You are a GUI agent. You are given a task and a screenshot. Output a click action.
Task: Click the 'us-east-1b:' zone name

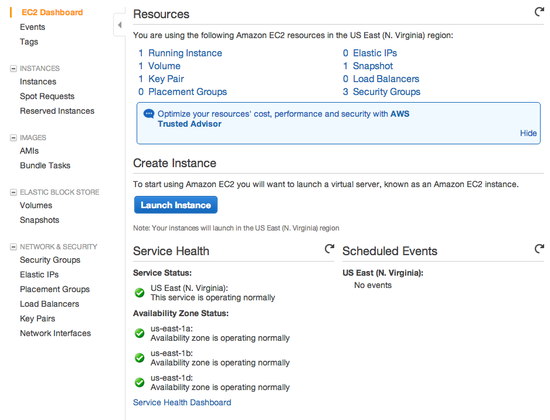pyautogui.click(x=172, y=353)
